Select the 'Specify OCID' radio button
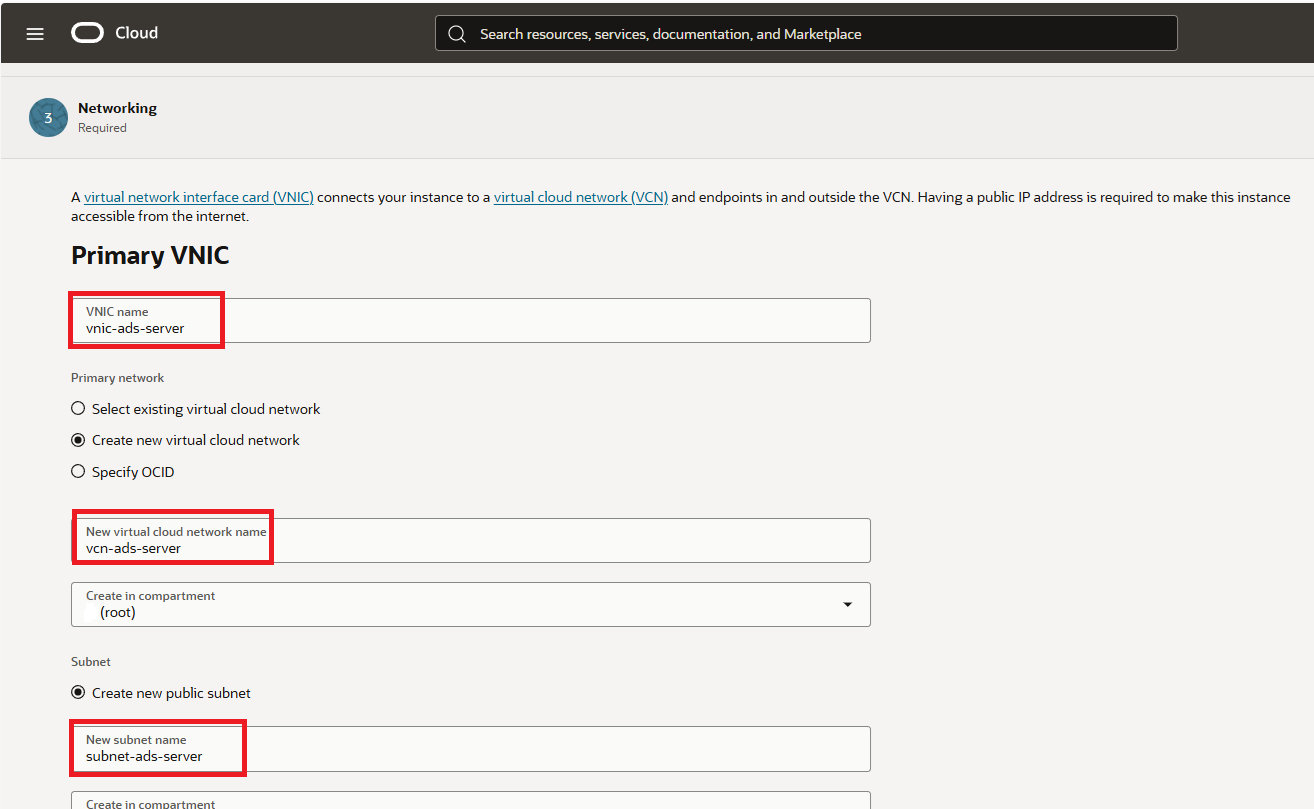This screenshot has height=809, width=1314. tap(78, 472)
